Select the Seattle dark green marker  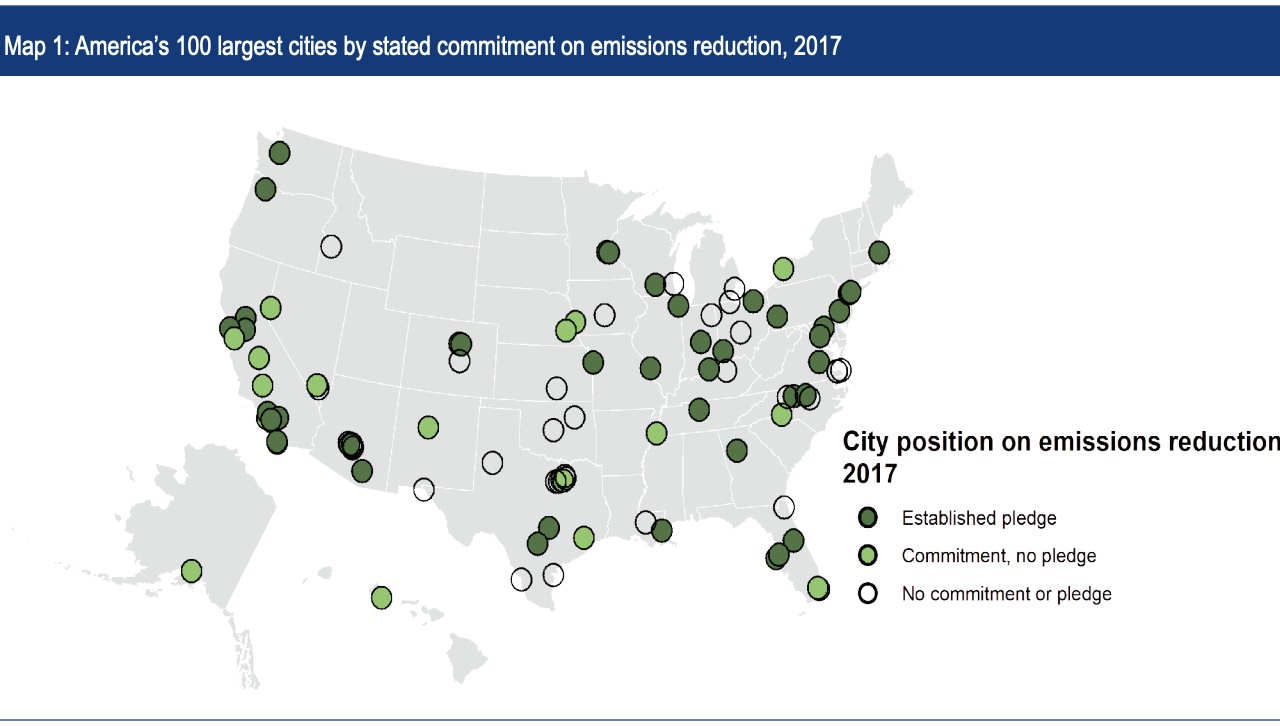pyautogui.click(x=279, y=153)
